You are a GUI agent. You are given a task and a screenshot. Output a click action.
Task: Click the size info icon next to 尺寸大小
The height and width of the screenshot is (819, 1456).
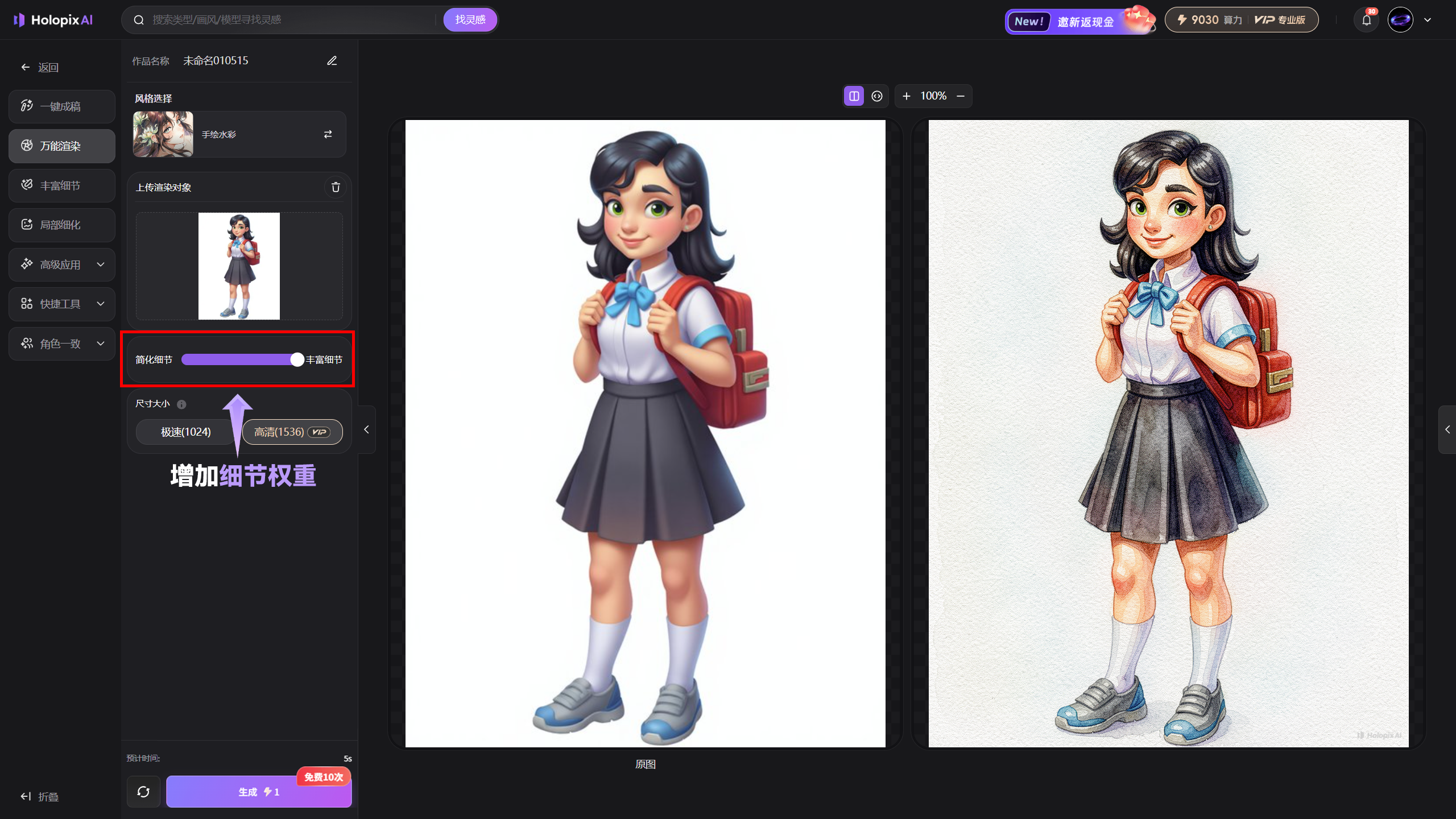[181, 404]
